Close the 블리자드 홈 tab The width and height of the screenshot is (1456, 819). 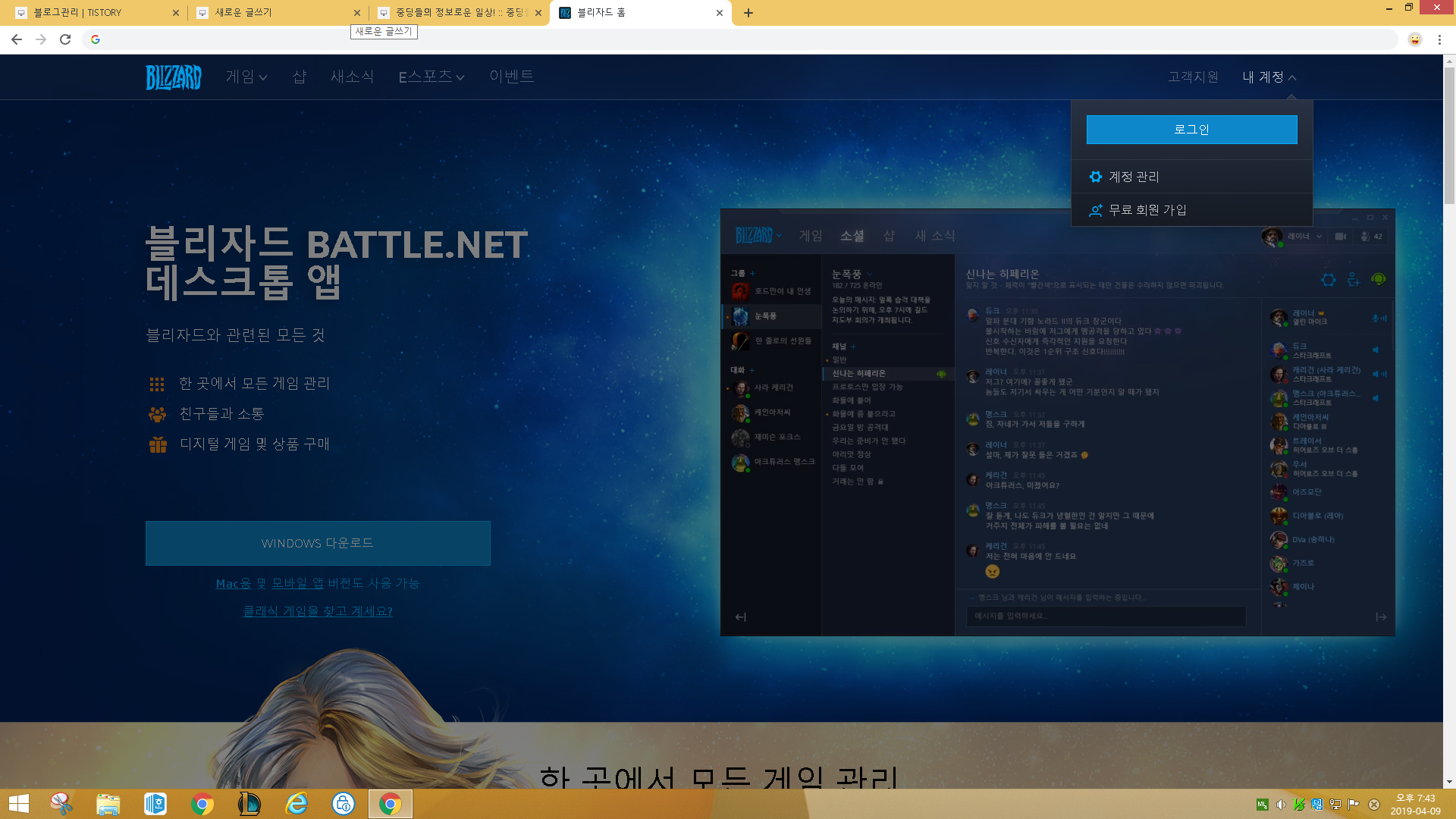[720, 13]
